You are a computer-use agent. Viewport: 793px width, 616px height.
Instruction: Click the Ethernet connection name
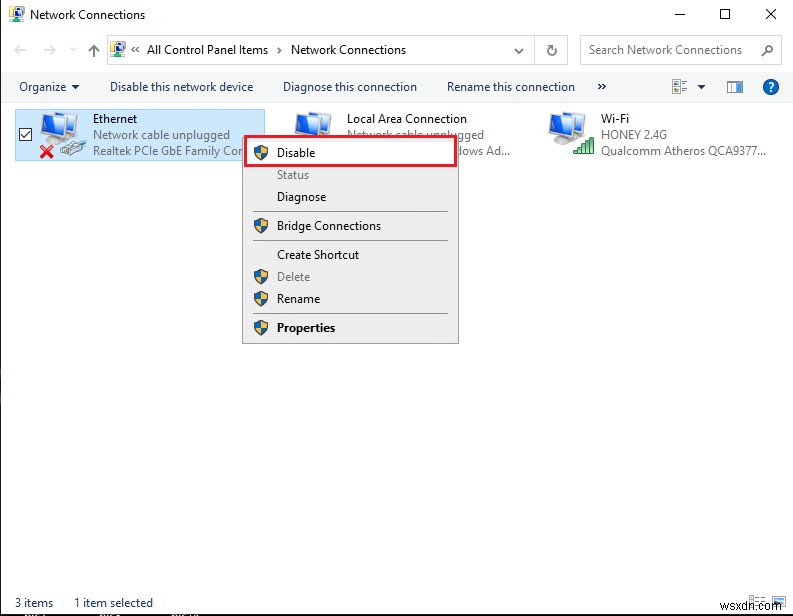(x=115, y=119)
